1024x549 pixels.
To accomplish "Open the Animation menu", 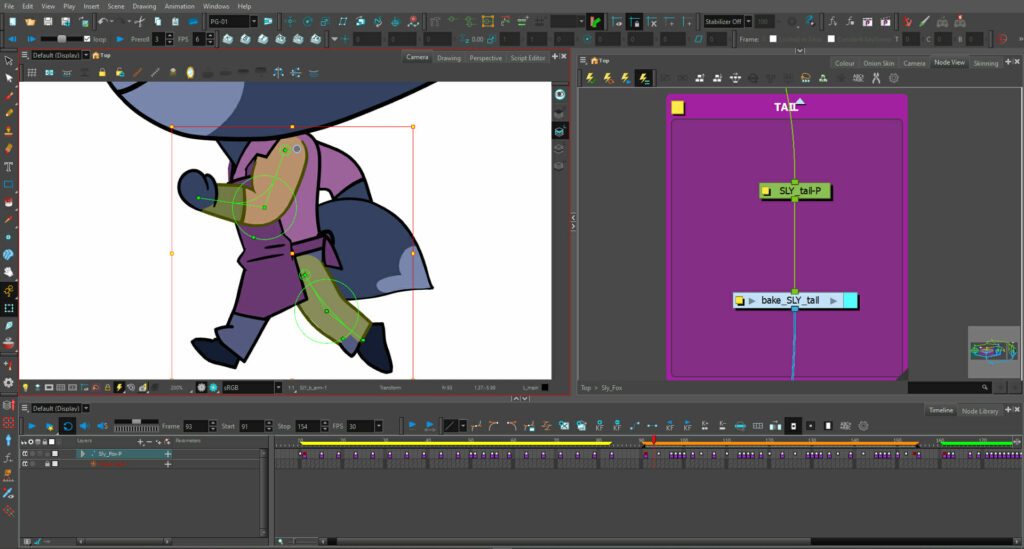I will tap(180, 6).
